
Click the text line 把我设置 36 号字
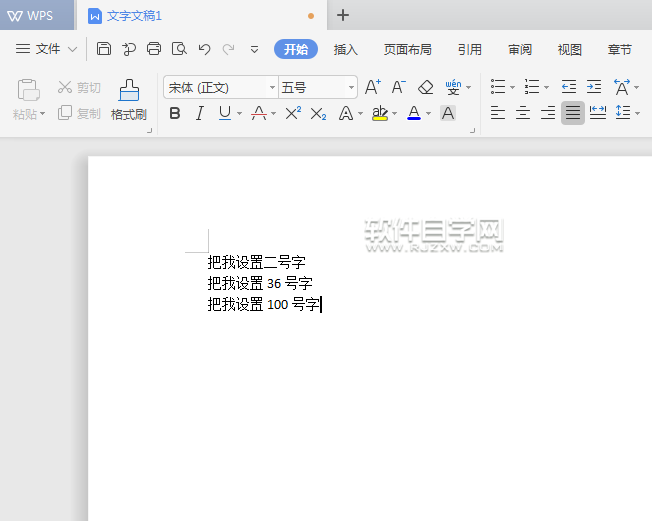260,283
